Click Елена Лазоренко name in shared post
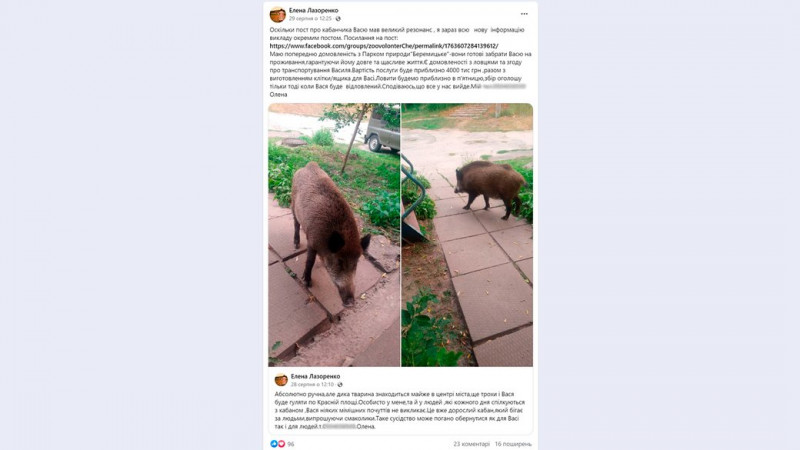This screenshot has height=450, width=800. click(315, 377)
